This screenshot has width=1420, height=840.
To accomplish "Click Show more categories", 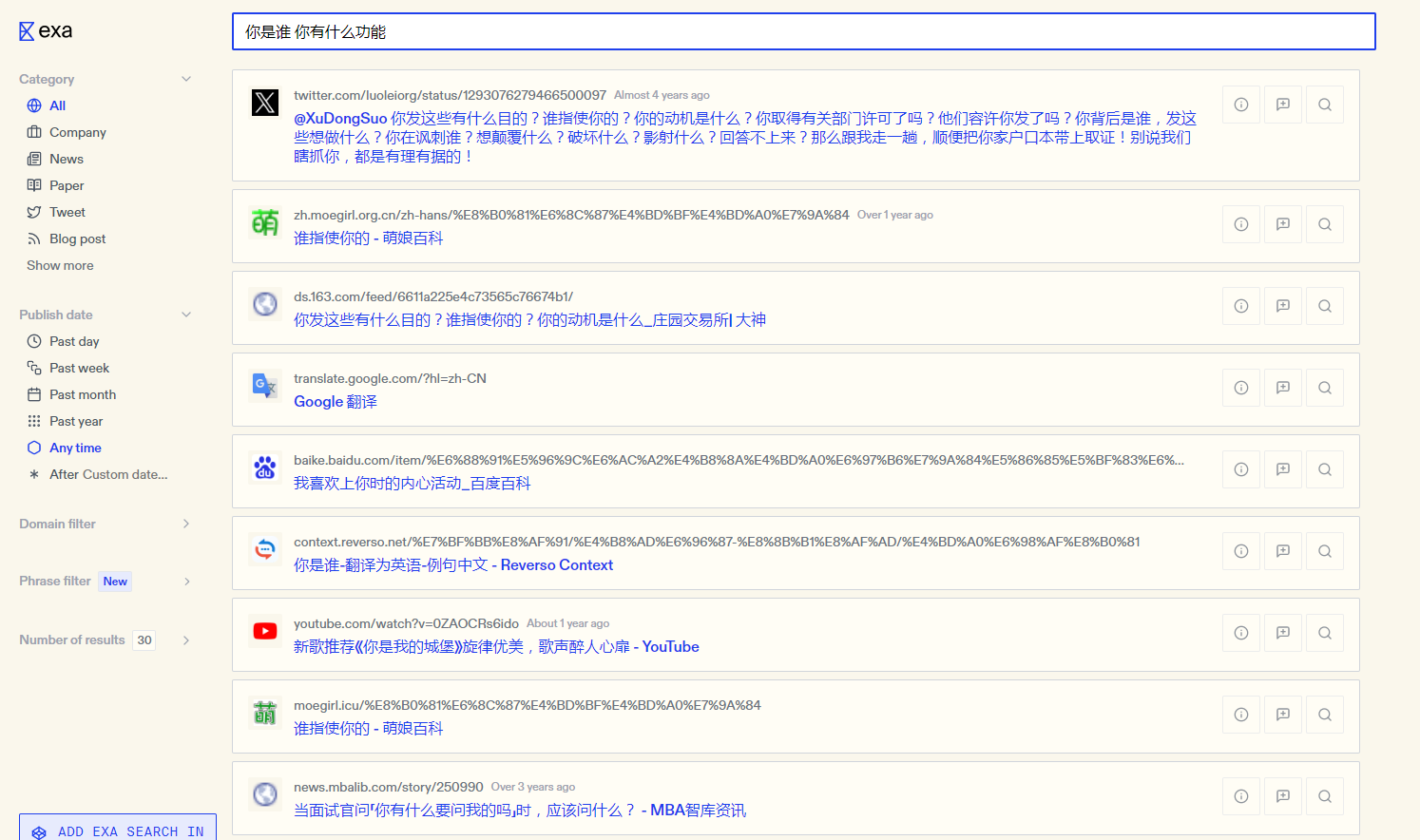I will pos(60,265).
